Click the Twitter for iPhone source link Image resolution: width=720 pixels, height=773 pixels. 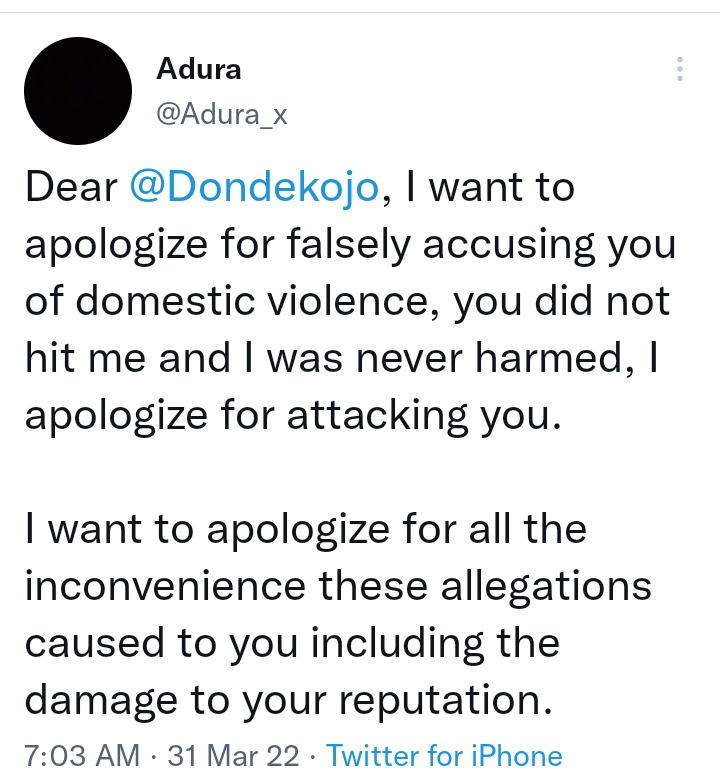(x=444, y=755)
